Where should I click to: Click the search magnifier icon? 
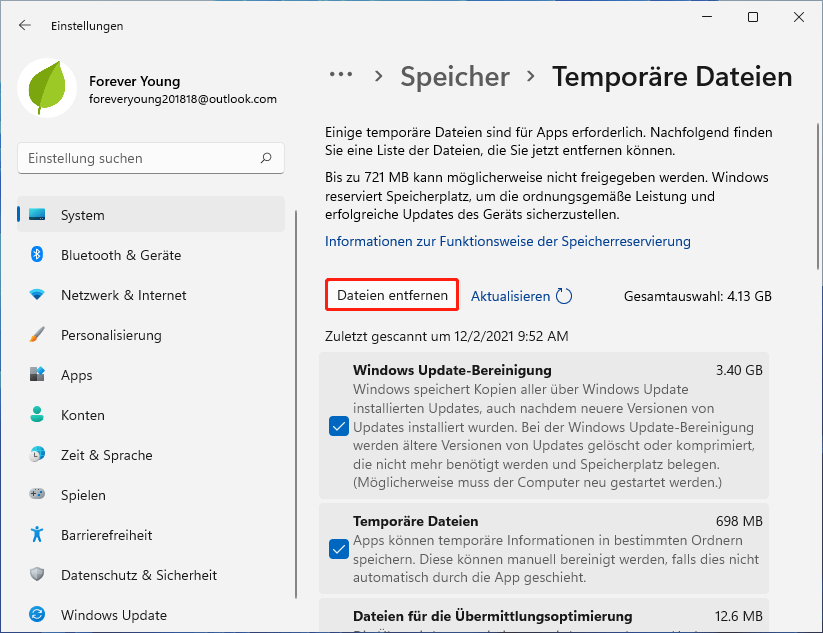[266, 157]
